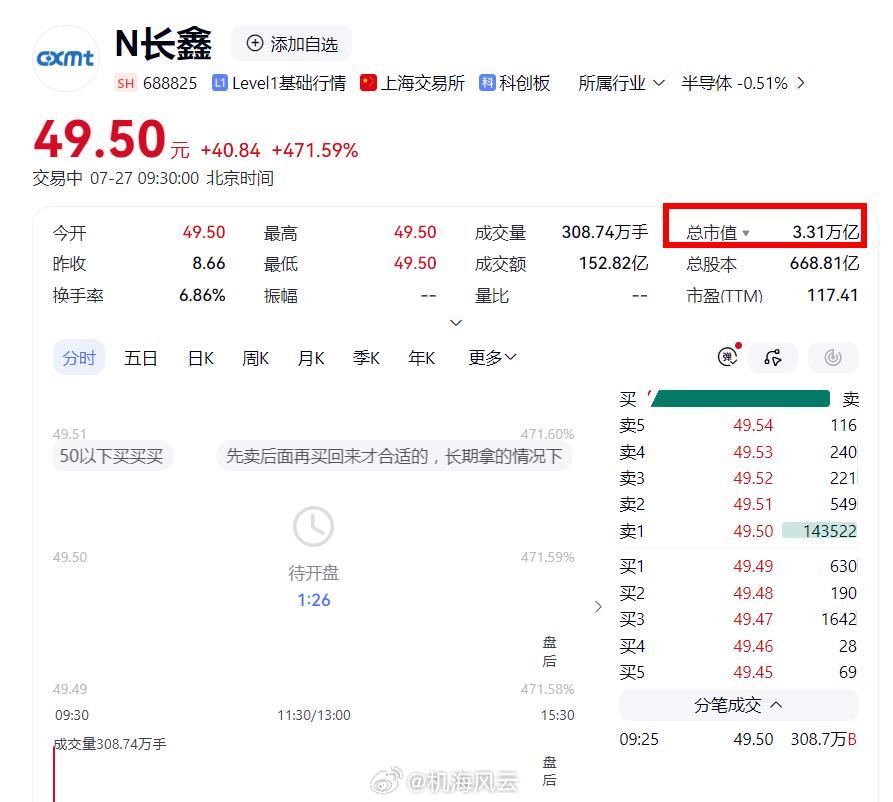Click the 总股本 value 668.81亿

coord(824,263)
